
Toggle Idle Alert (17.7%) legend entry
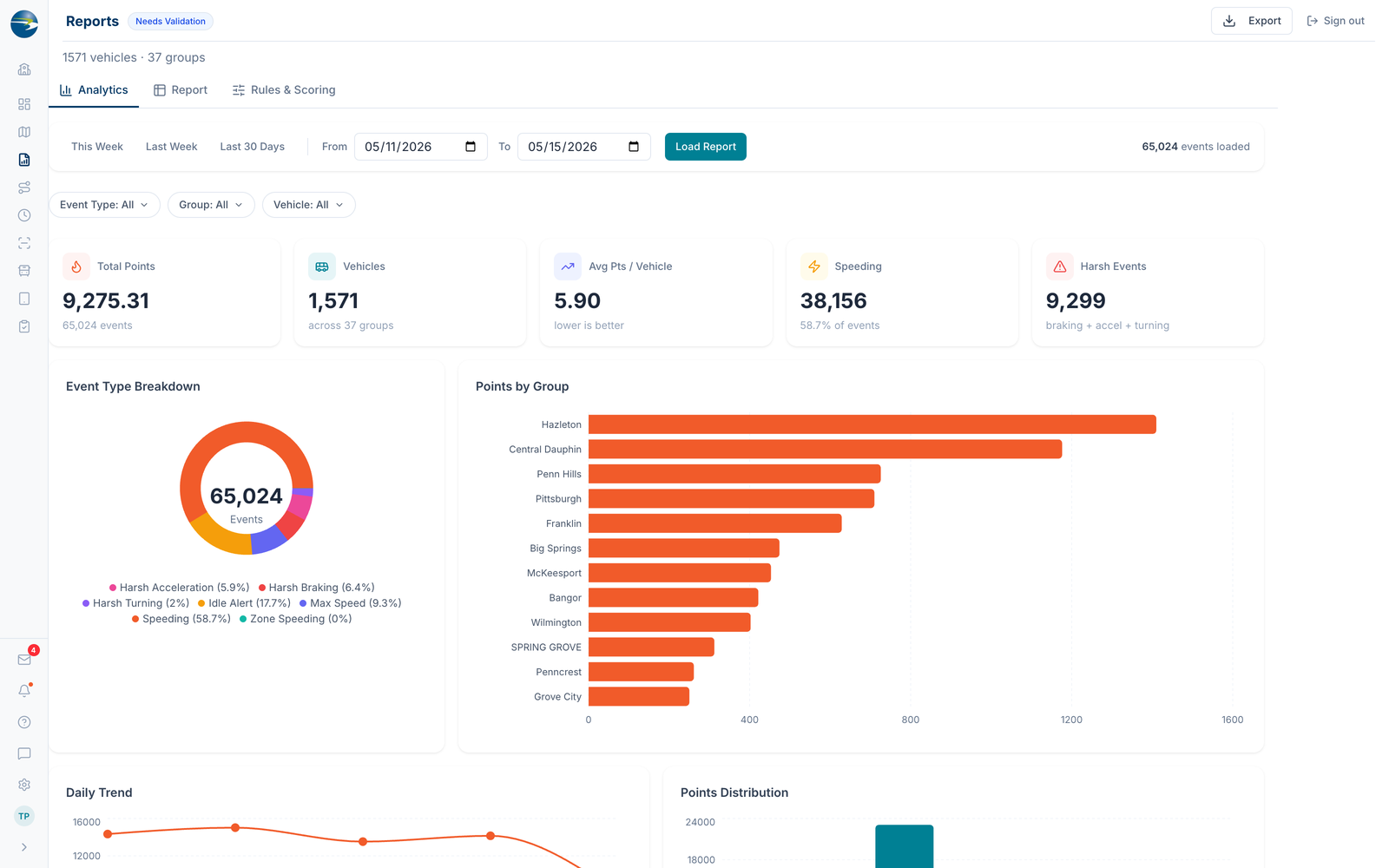245,603
